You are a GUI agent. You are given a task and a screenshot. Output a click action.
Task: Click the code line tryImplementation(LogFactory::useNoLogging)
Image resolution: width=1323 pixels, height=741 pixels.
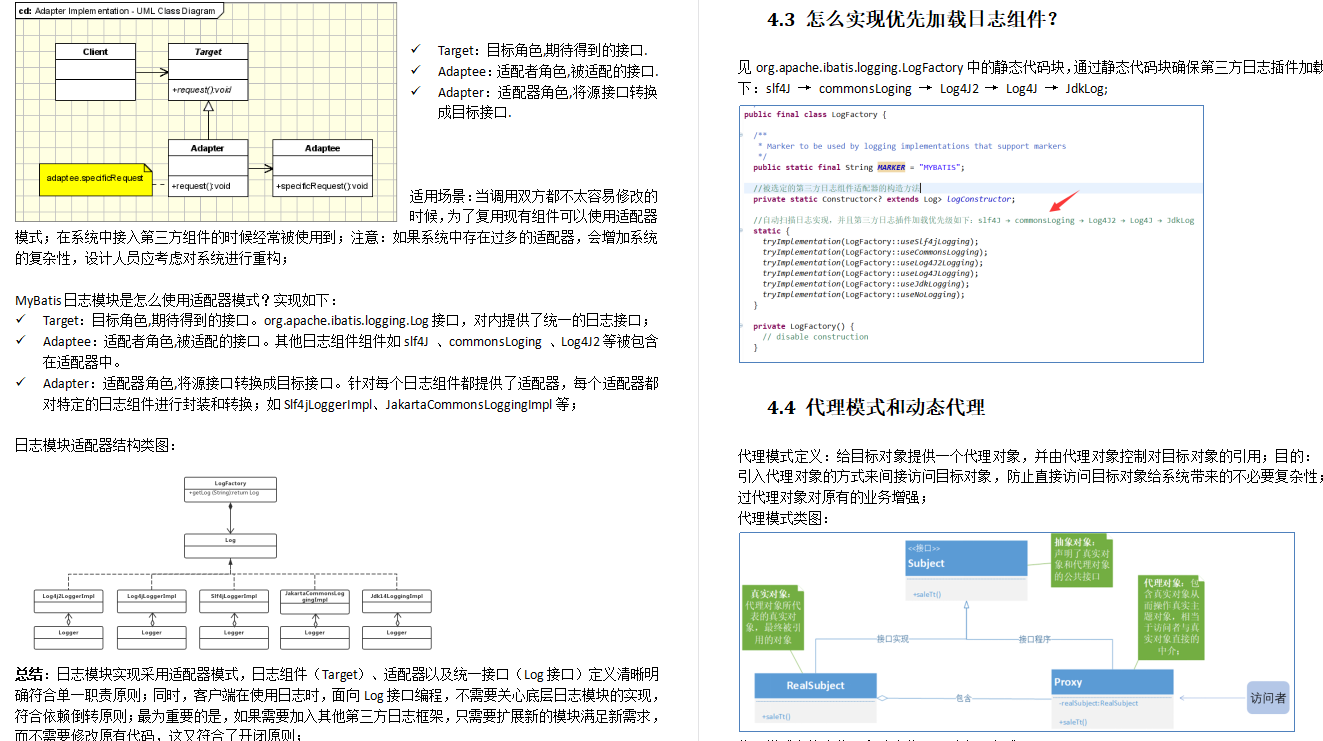[865, 294]
